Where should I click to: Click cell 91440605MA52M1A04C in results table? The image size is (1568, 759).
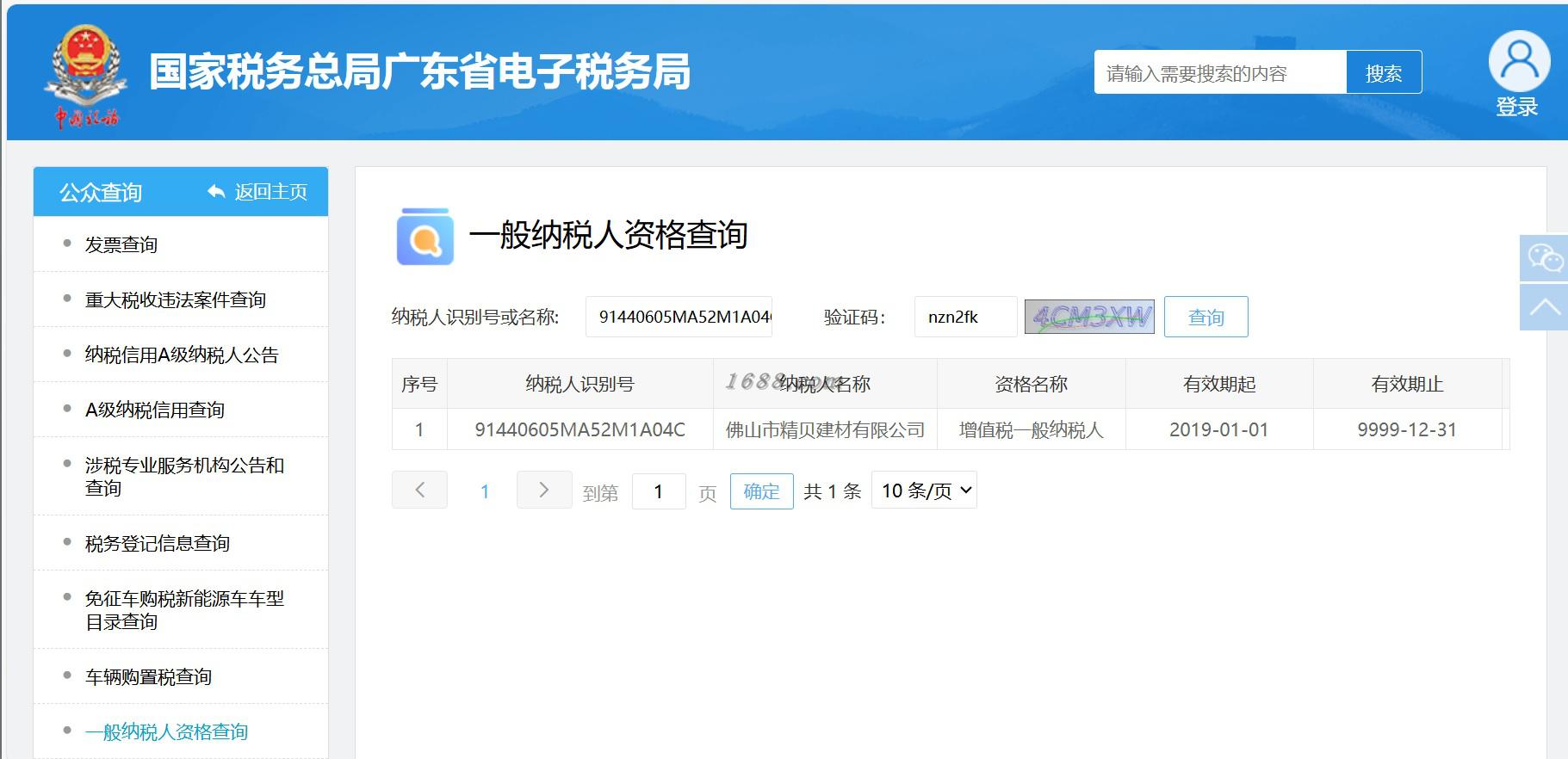tap(580, 429)
